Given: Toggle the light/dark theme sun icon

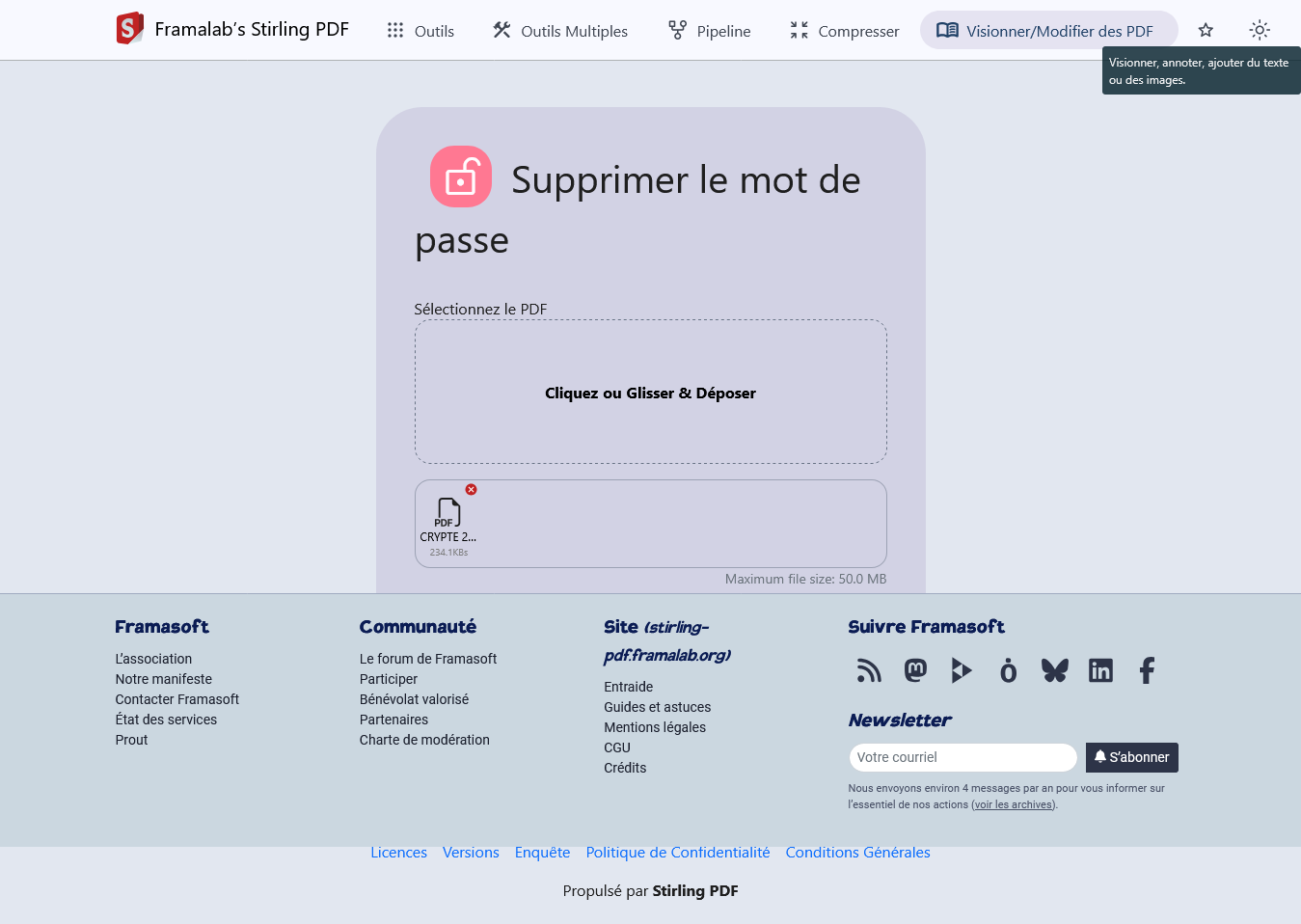Looking at the screenshot, I should point(1260,30).
